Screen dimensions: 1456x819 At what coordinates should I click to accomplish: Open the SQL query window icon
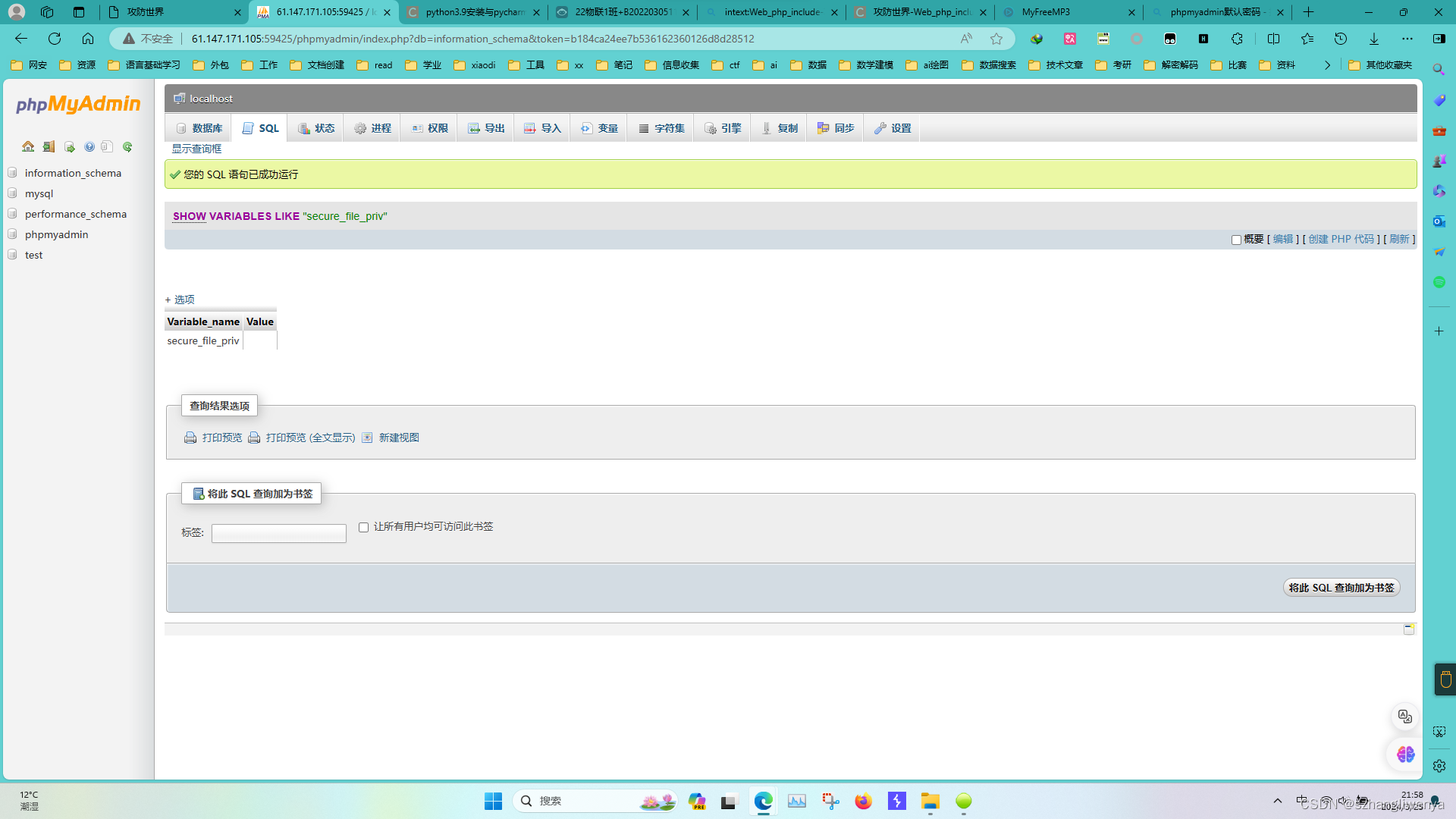tap(70, 146)
